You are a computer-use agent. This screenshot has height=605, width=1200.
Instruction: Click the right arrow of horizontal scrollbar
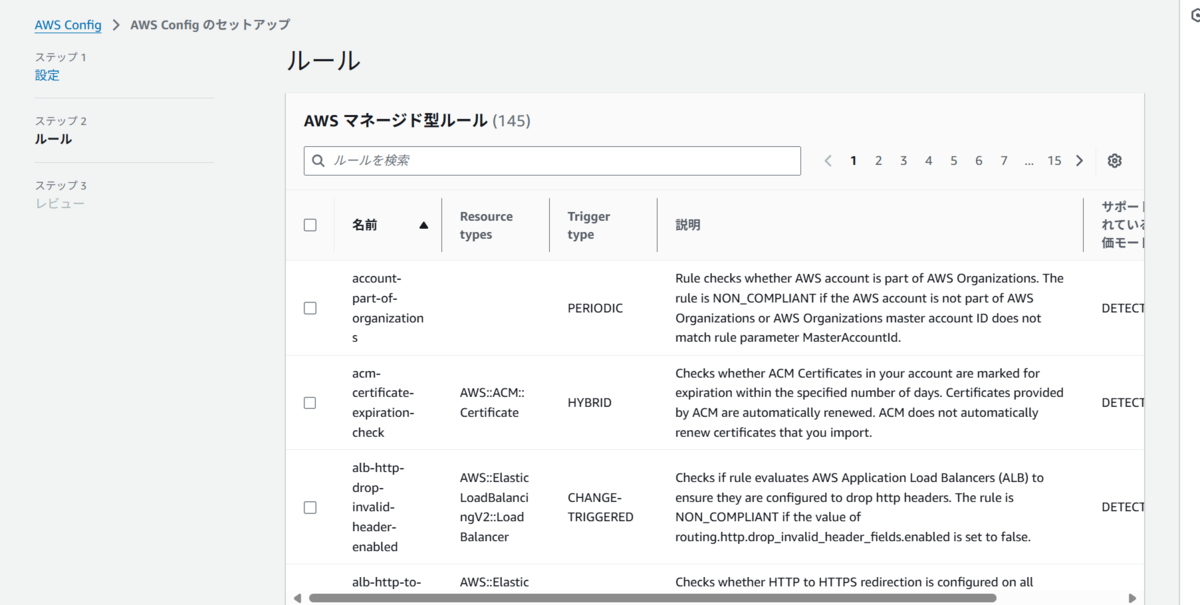(x=1132, y=598)
